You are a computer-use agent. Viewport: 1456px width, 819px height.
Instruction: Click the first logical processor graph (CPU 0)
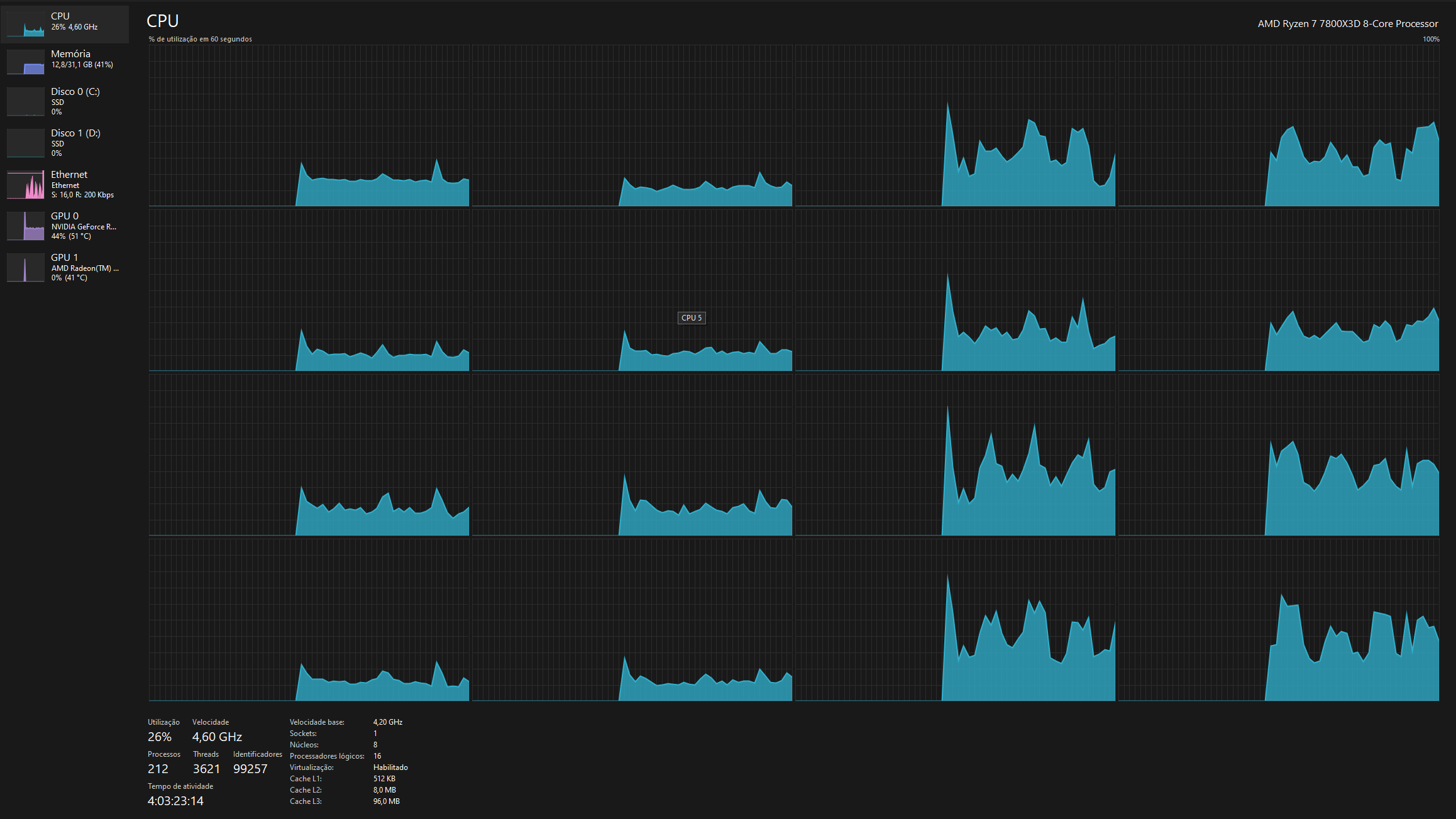click(309, 126)
